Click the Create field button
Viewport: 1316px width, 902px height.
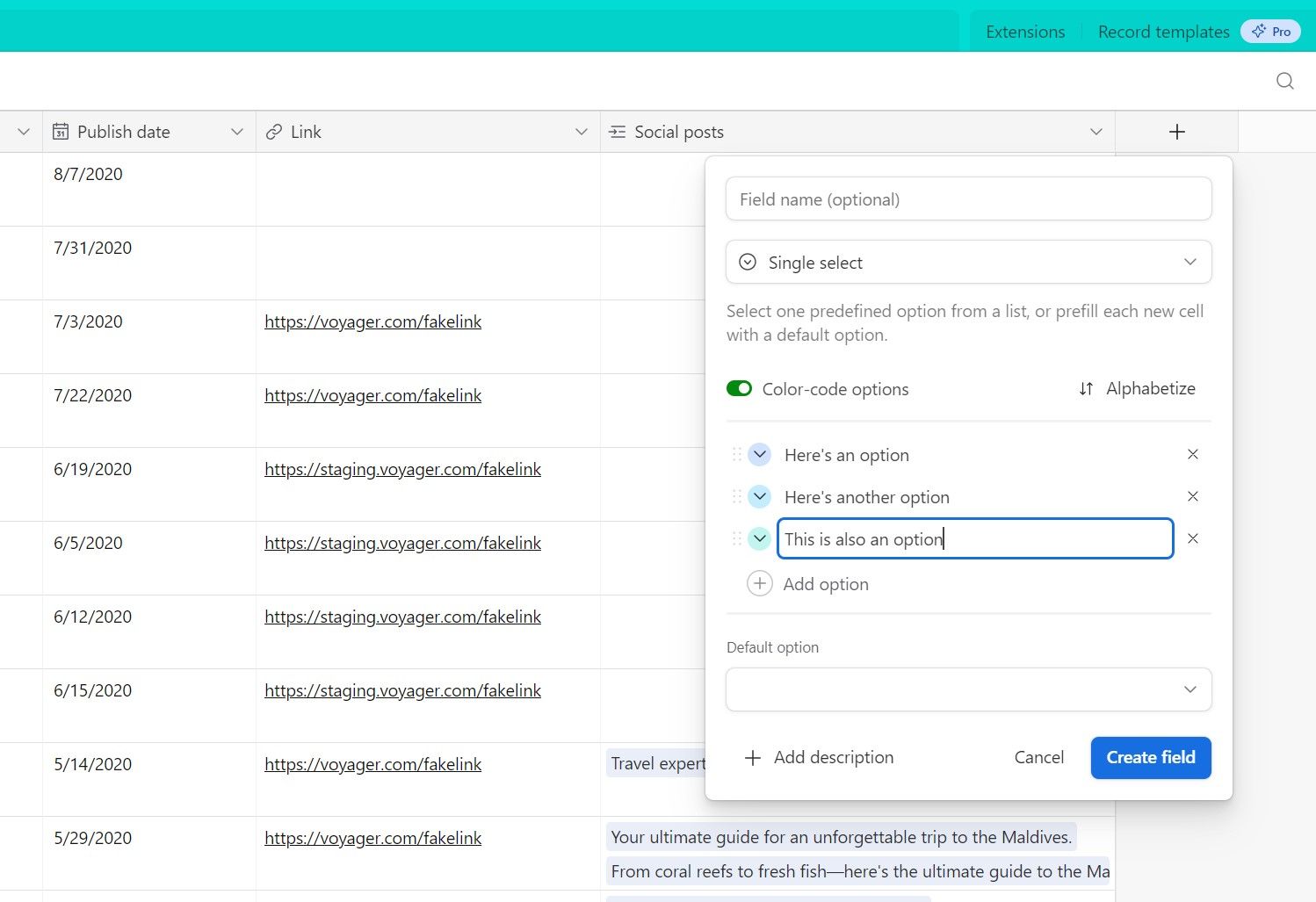pyautogui.click(x=1151, y=757)
